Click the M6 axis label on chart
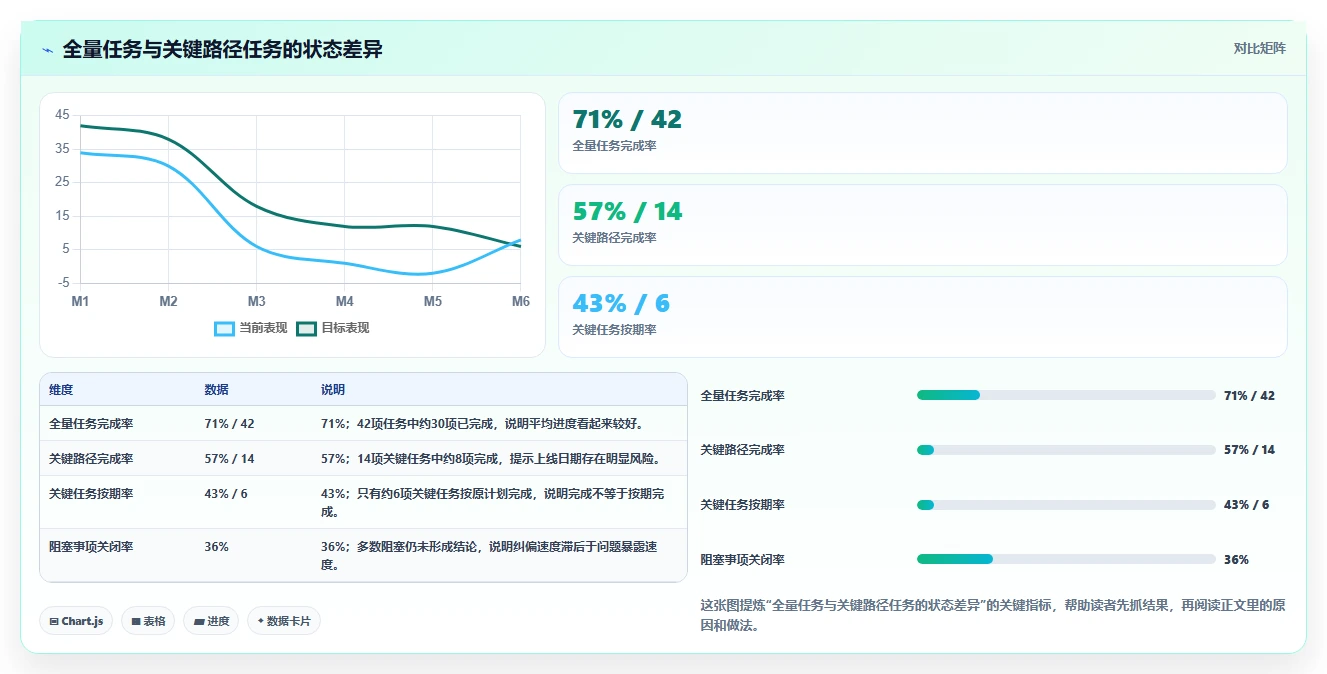Viewport: 1327px width, 674px height. tap(521, 301)
